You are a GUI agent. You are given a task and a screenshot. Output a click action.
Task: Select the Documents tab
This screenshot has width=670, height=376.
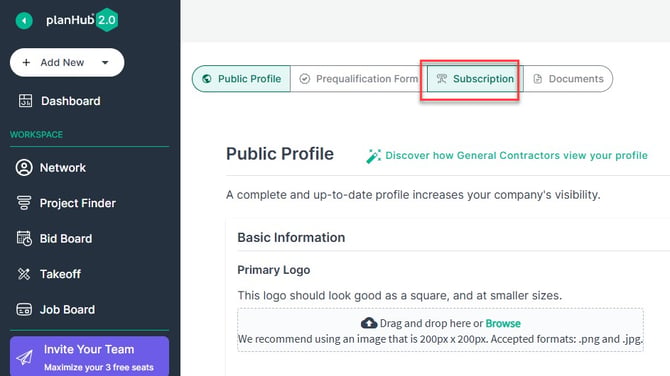[x=568, y=79]
